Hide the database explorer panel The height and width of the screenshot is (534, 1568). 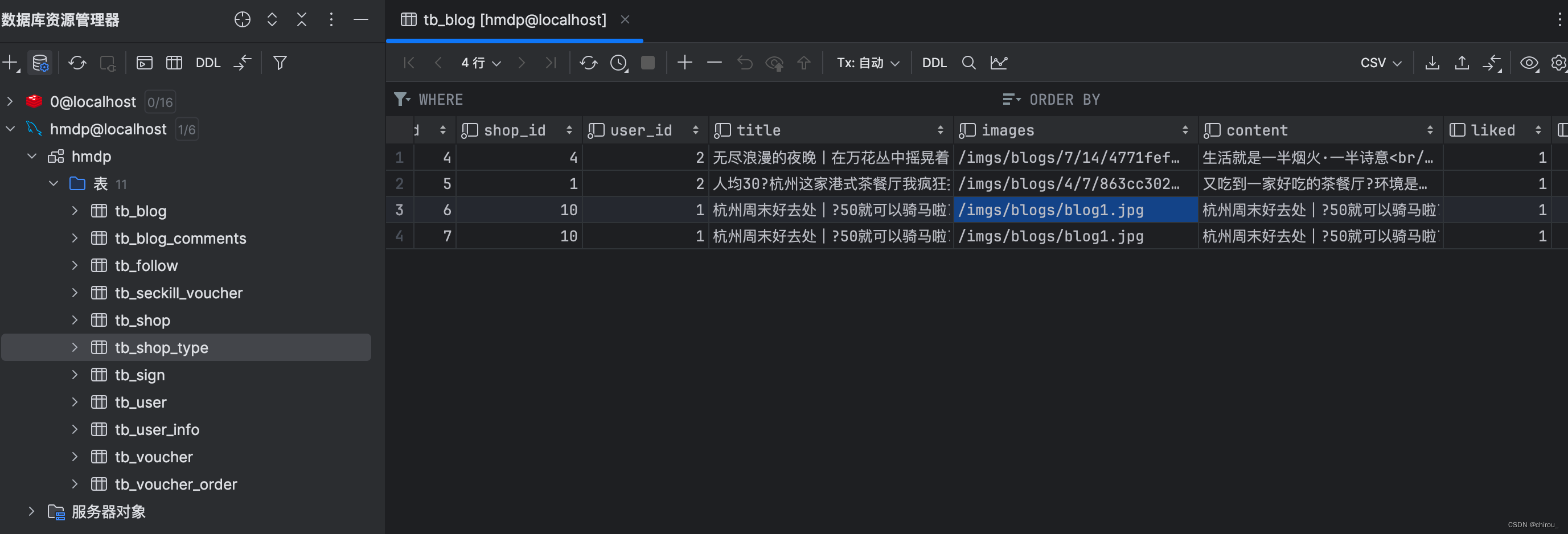(x=361, y=19)
